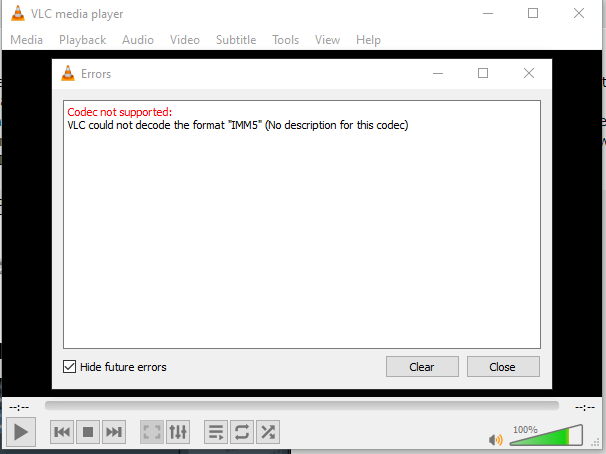Open the Subtitle menu

point(236,40)
